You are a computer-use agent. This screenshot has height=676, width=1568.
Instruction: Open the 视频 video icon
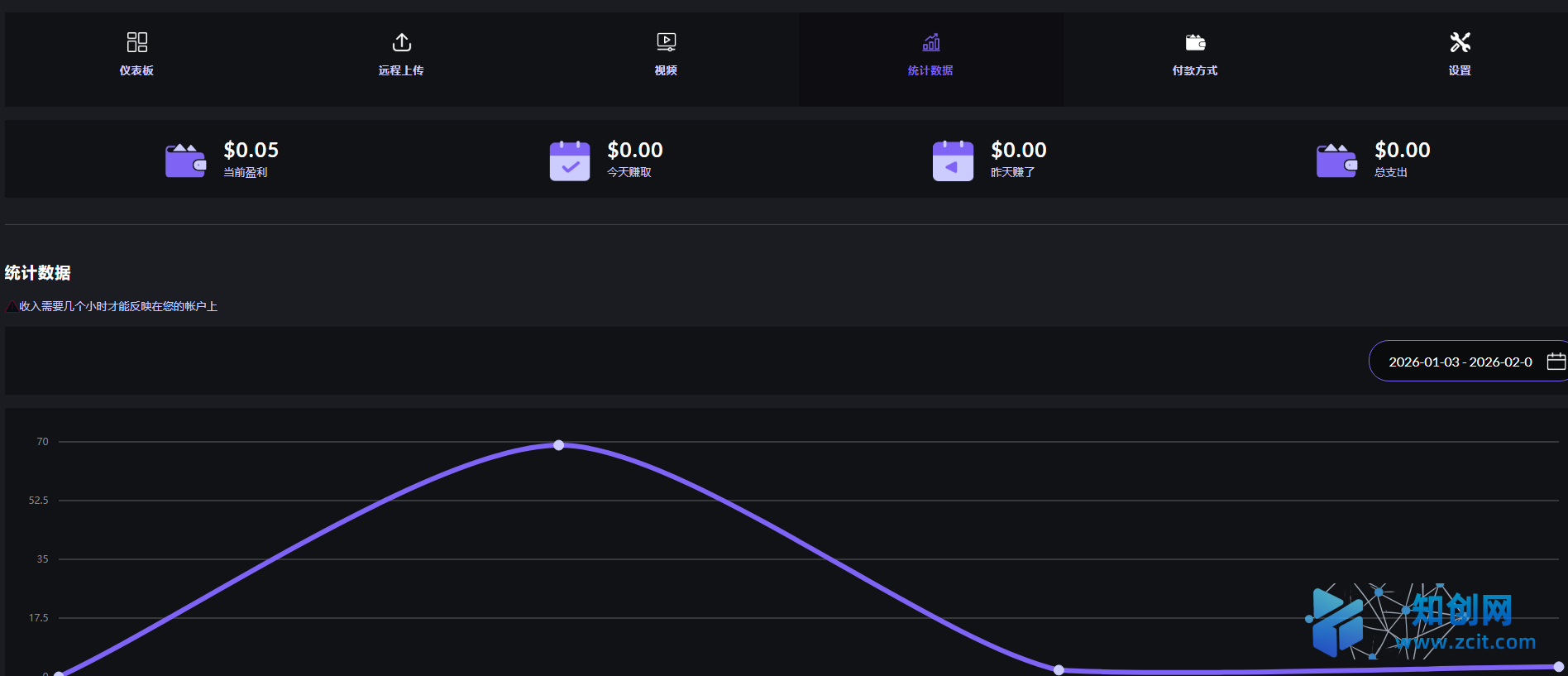(x=666, y=42)
